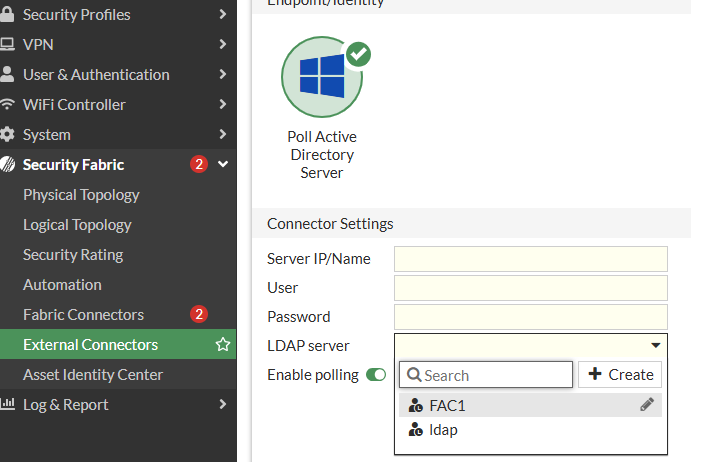Viewport: 706px width, 471px height.
Task: Choose the ldap entry in the list
Action: 444,430
